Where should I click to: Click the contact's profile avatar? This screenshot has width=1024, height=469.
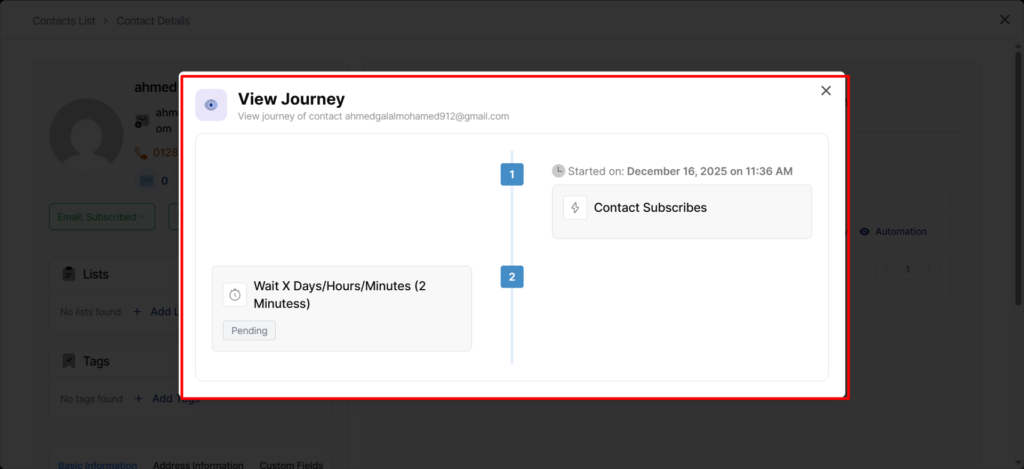[x=86, y=134]
